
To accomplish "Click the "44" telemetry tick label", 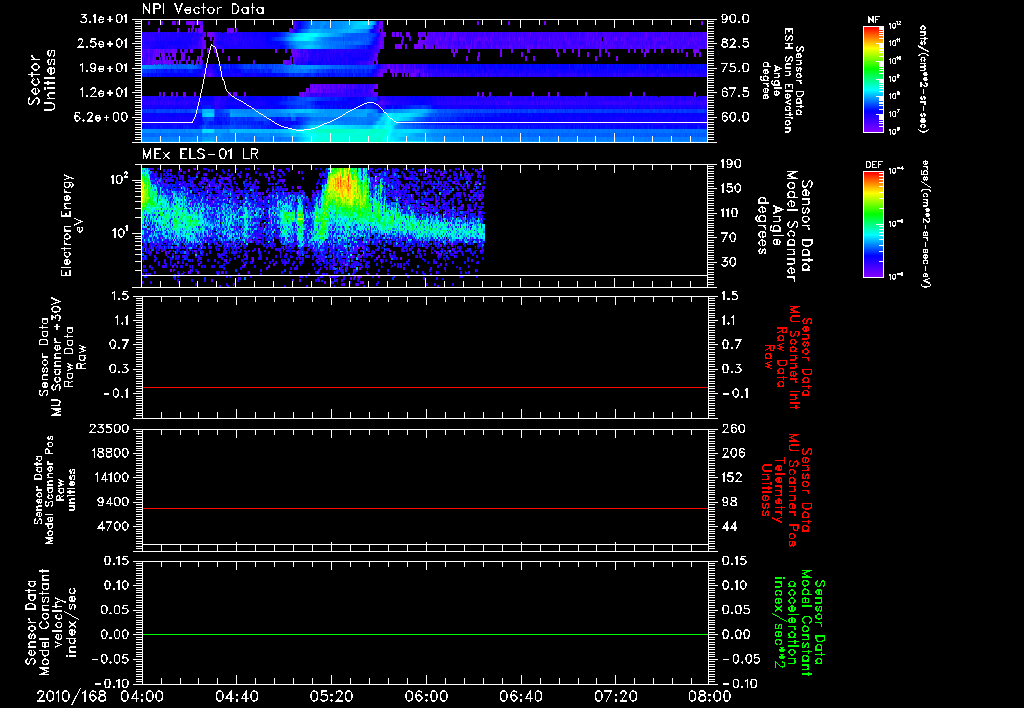I will tap(729, 526).
